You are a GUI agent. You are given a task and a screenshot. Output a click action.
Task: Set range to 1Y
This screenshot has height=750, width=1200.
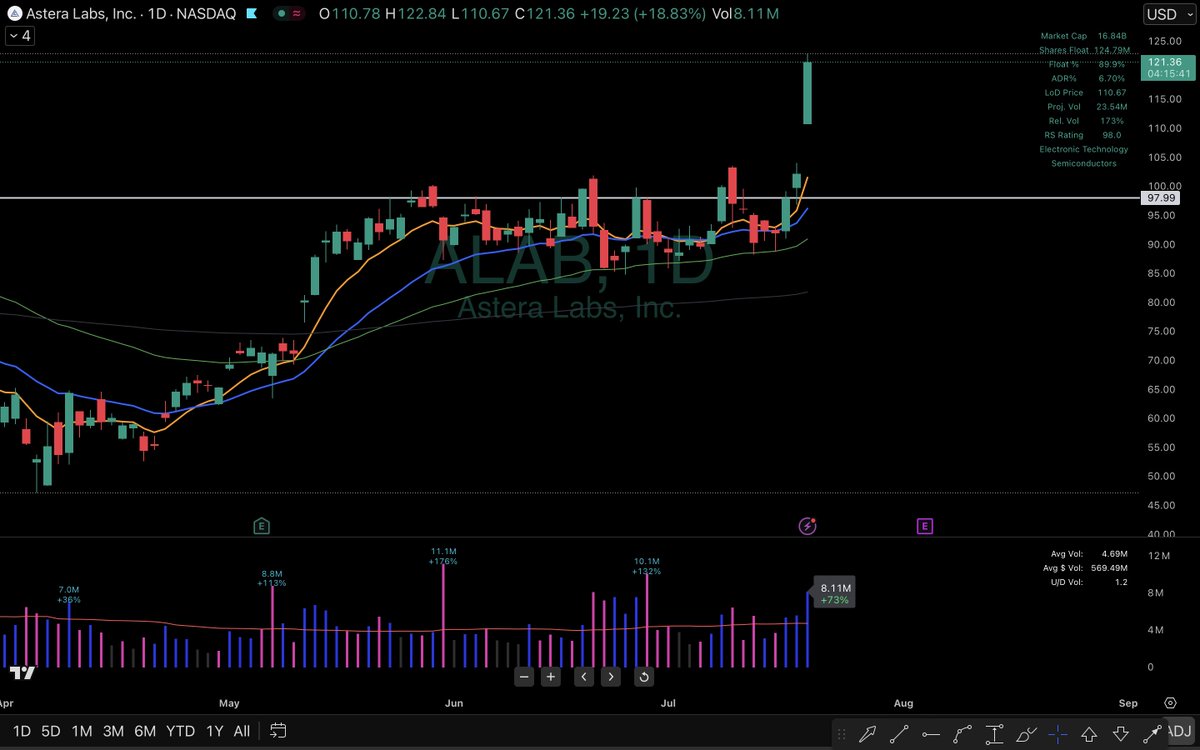(x=214, y=731)
